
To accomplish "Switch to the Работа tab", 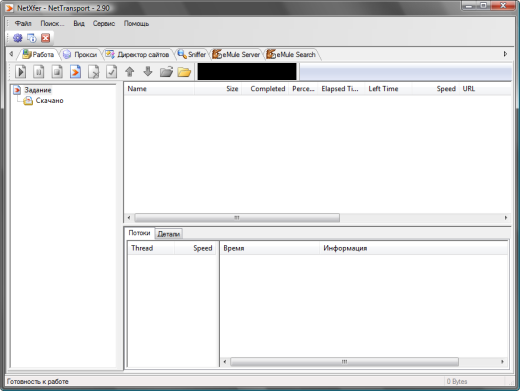I will [38, 54].
